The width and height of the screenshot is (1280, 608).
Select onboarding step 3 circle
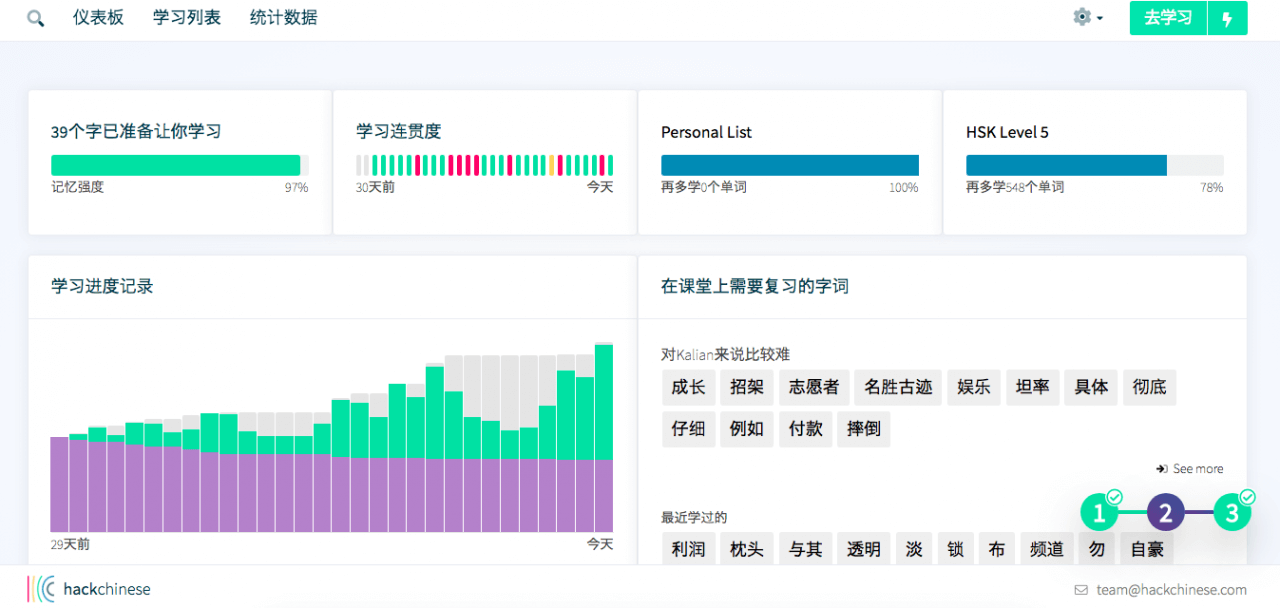pos(1232,513)
